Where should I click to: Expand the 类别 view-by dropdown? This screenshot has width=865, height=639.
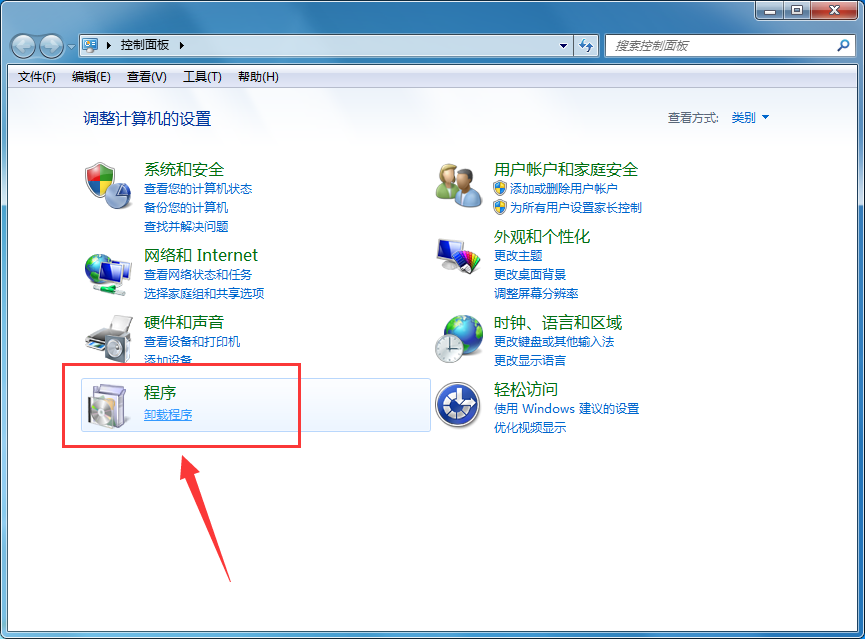(750, 118)
